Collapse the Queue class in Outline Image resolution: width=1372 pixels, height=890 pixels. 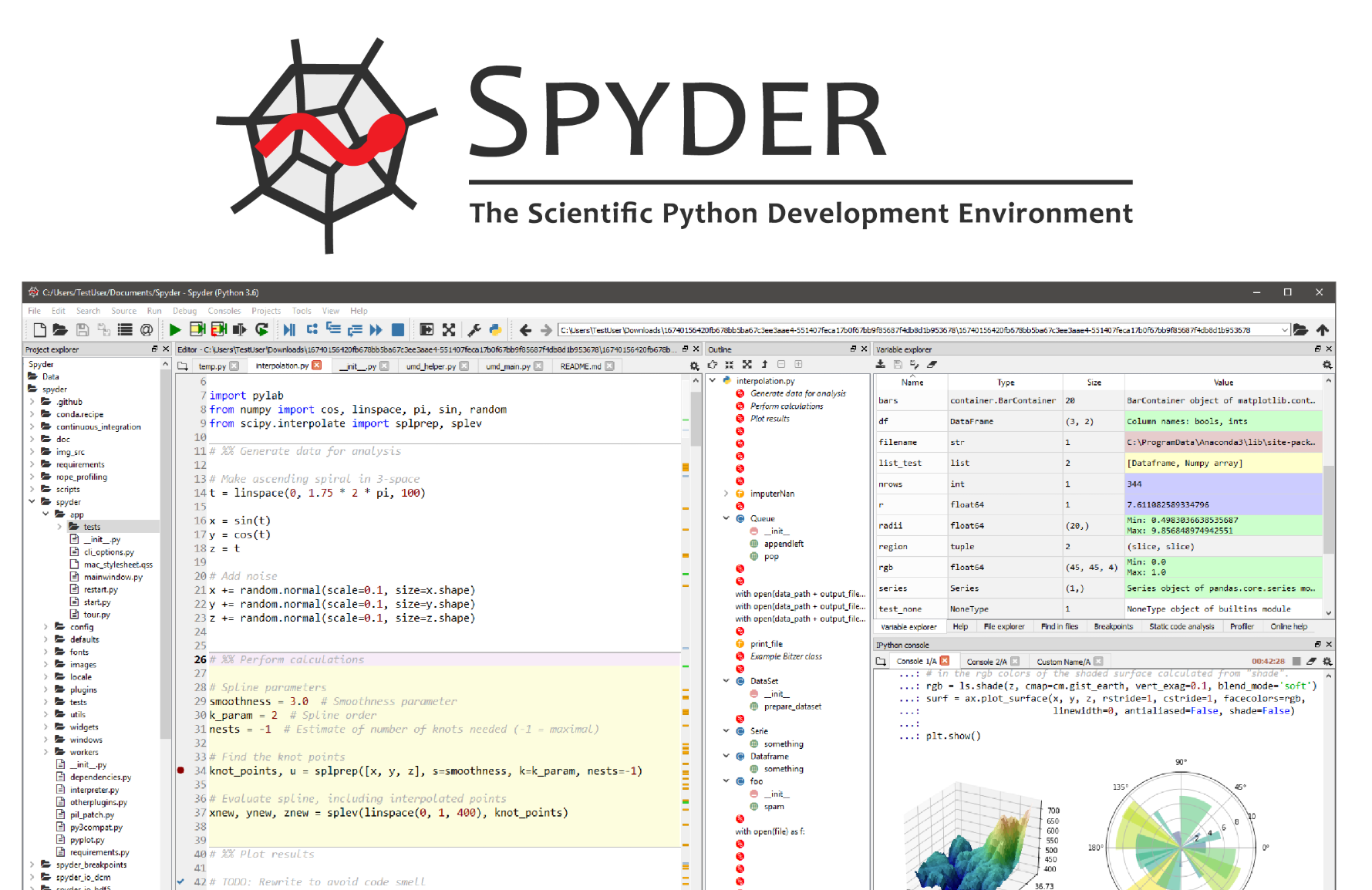[726, 518]
